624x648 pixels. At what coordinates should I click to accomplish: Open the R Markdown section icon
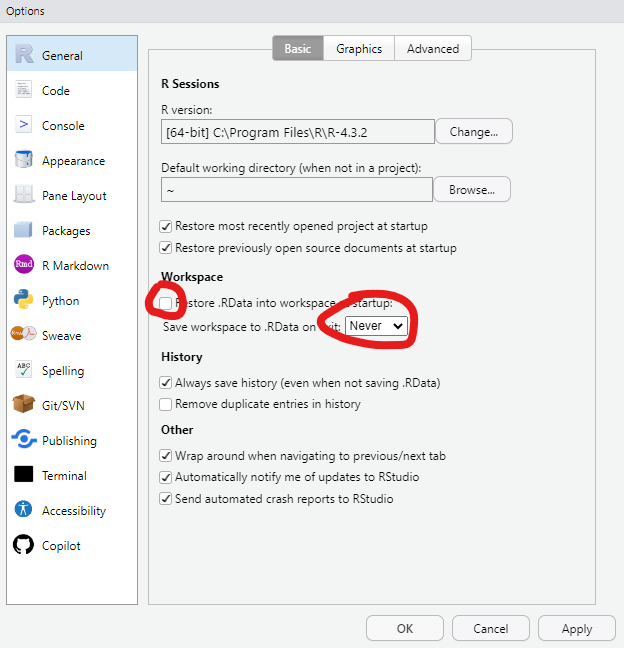(24, 266)
